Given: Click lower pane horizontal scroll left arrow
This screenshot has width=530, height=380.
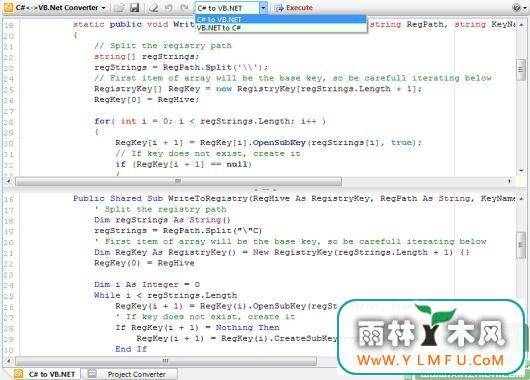Looking at the screenshot, I should [8, 361].
